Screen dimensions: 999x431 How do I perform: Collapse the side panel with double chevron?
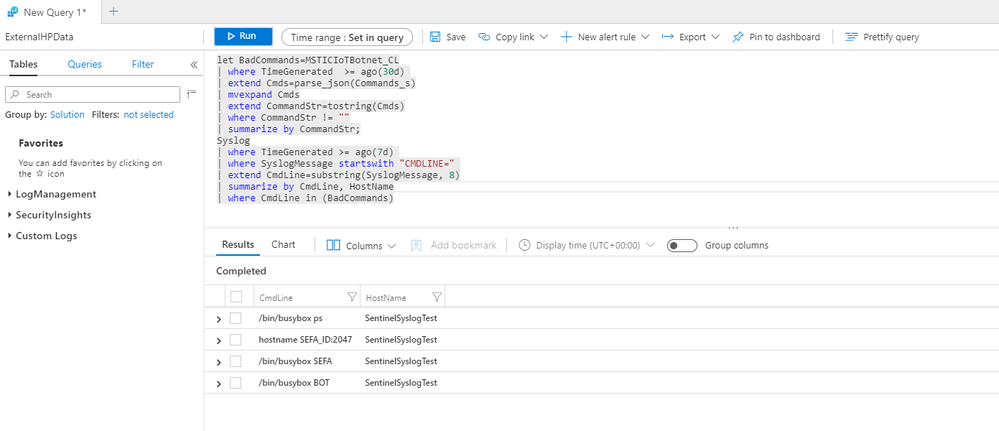[x=194, y=65]
